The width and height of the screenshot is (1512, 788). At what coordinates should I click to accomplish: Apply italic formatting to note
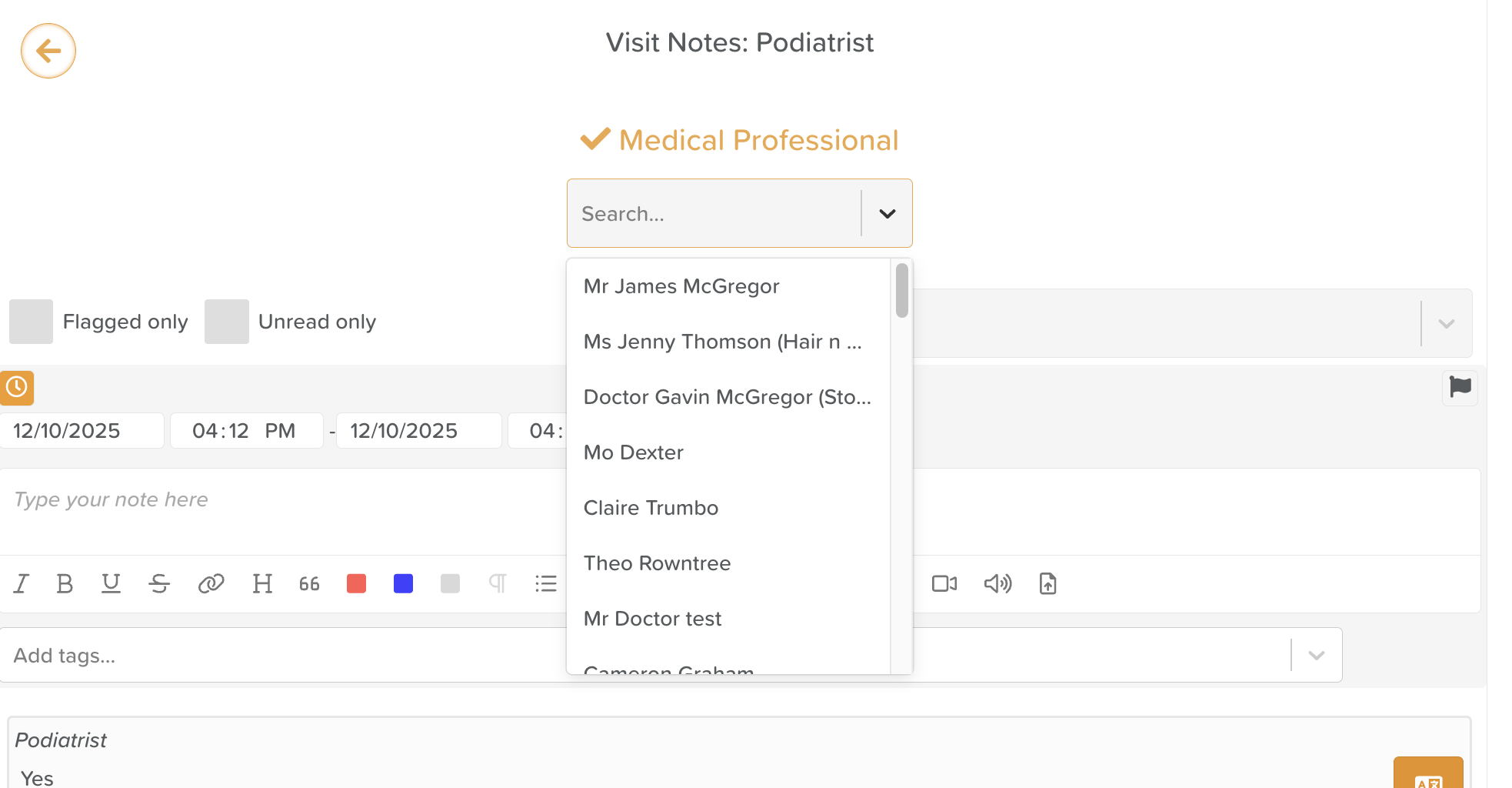point(22,584)
